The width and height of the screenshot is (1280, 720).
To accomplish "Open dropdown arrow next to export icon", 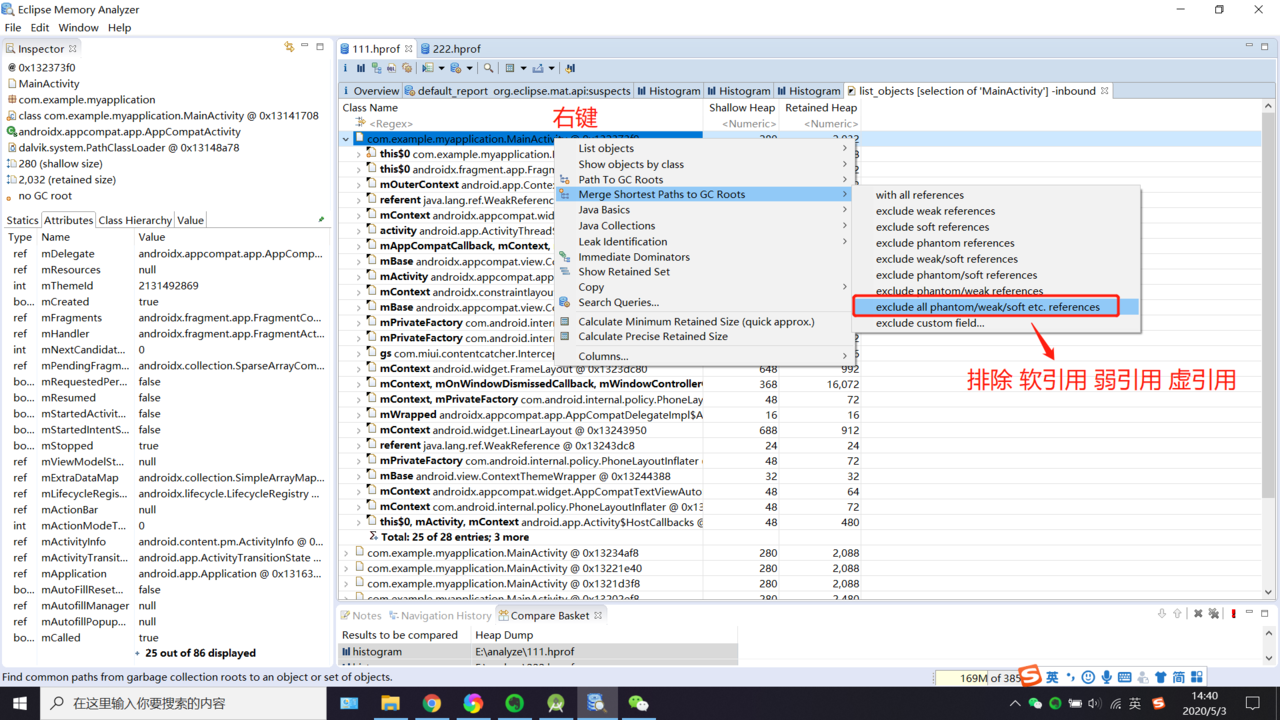I will tap(551, 68).
